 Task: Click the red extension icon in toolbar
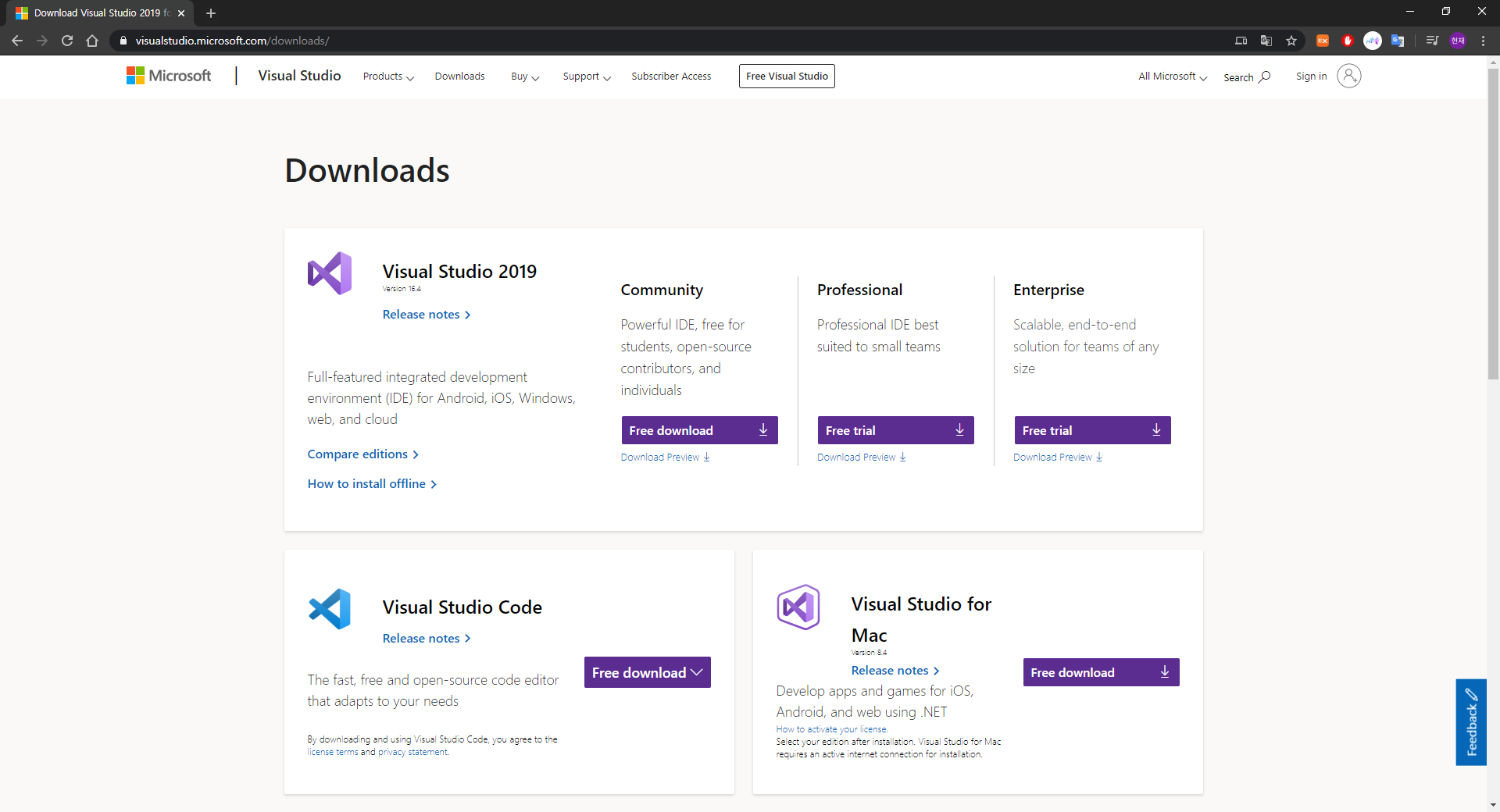[x=1348, y=41]
